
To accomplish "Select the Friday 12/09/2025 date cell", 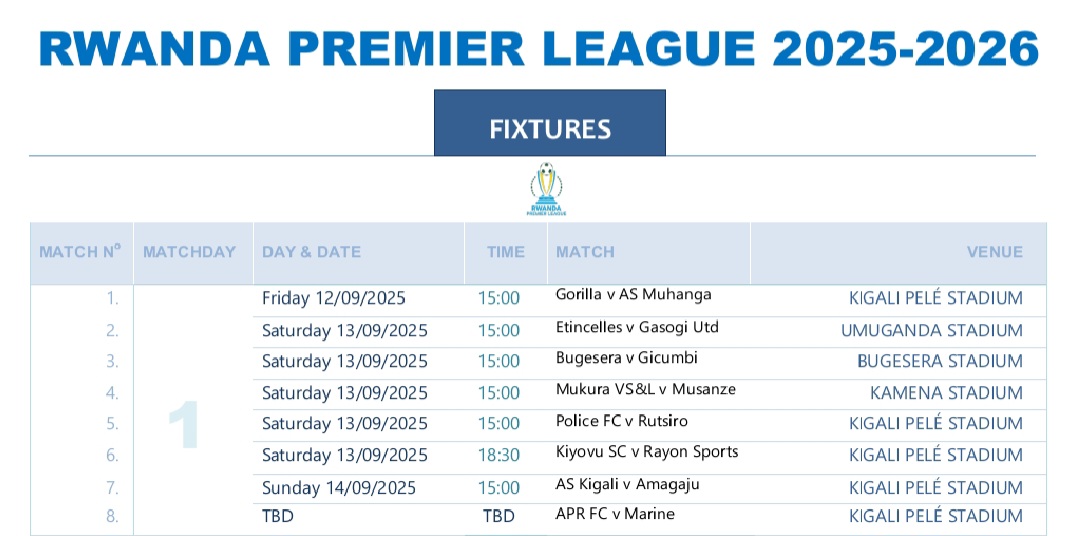I will (334, 299).
